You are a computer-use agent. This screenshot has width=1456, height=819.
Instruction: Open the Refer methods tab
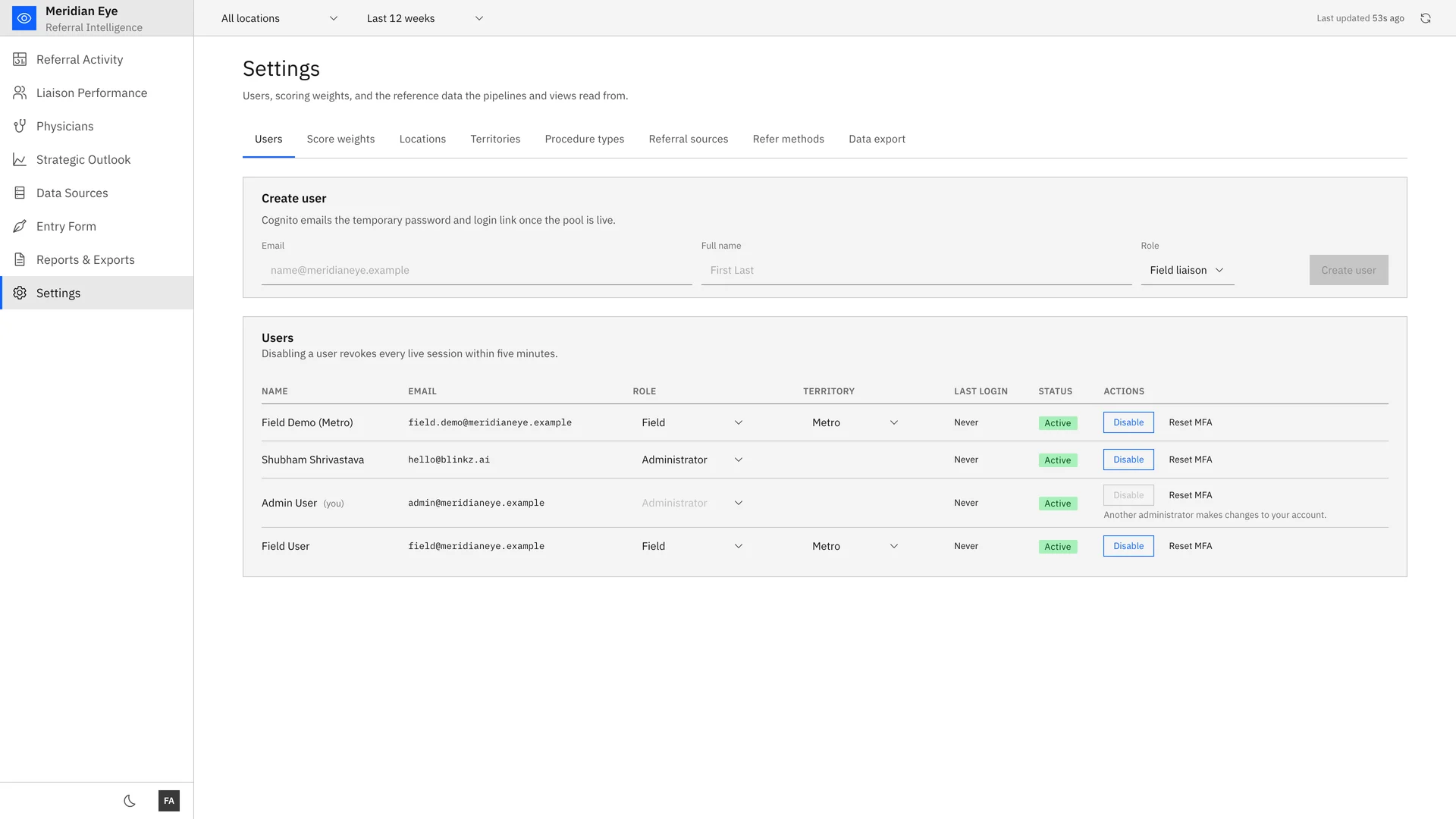(x=788, y=139)
